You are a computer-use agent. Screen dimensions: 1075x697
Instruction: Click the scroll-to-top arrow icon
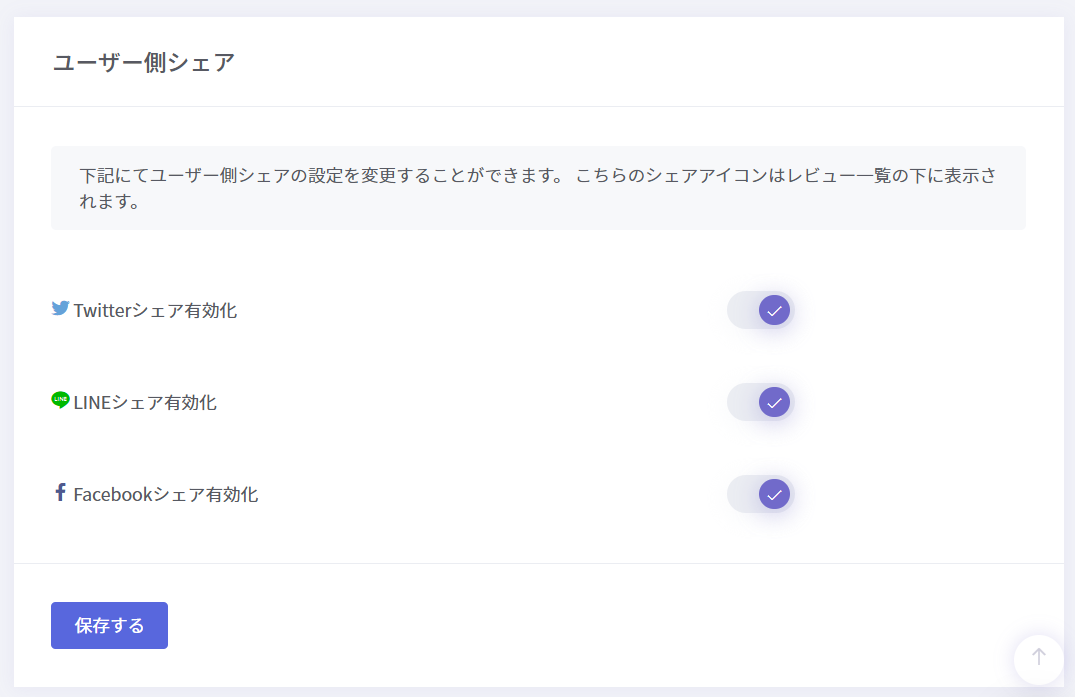(1039, 657)
